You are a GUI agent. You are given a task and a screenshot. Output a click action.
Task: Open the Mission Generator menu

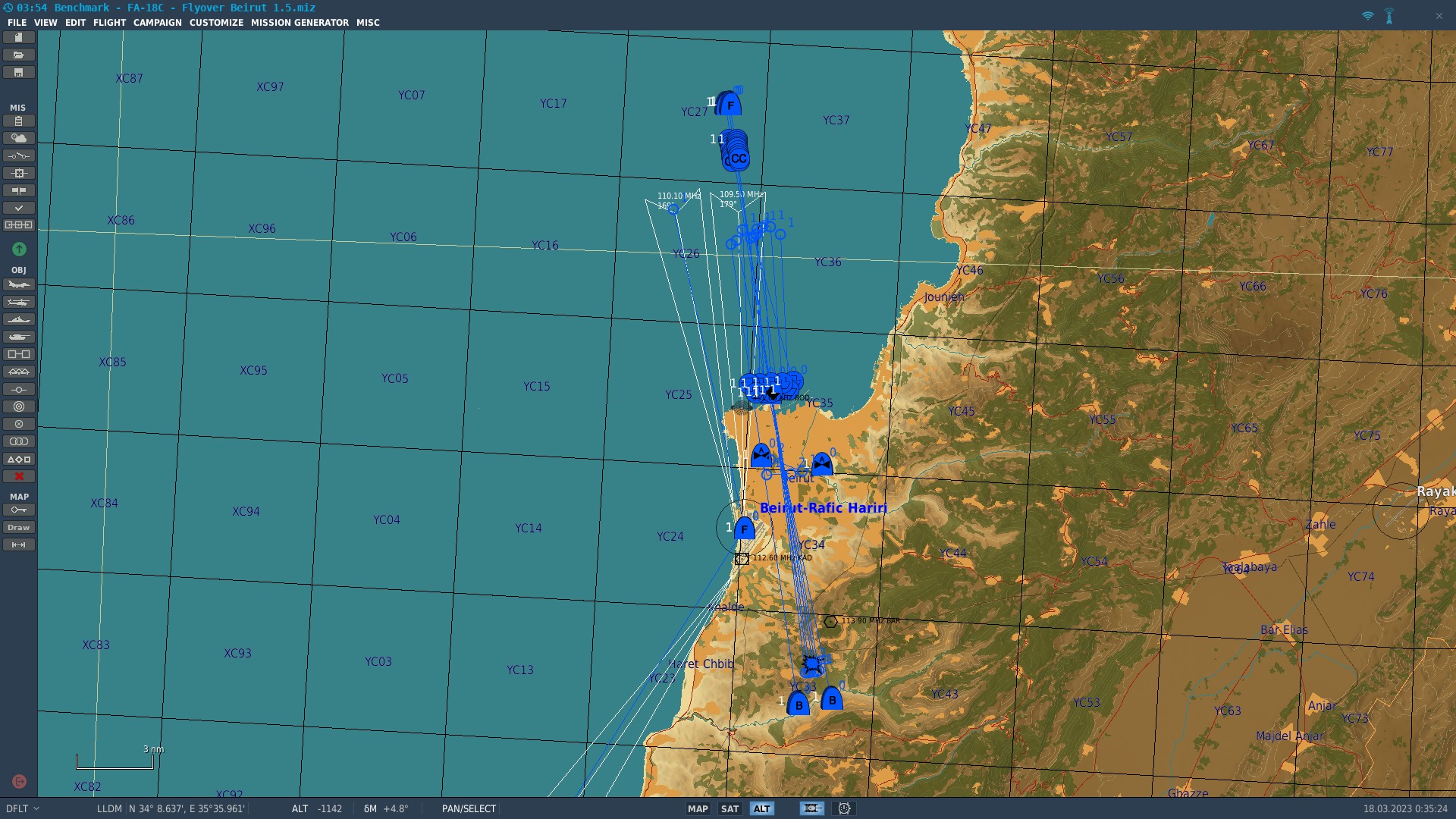[300, 23]
